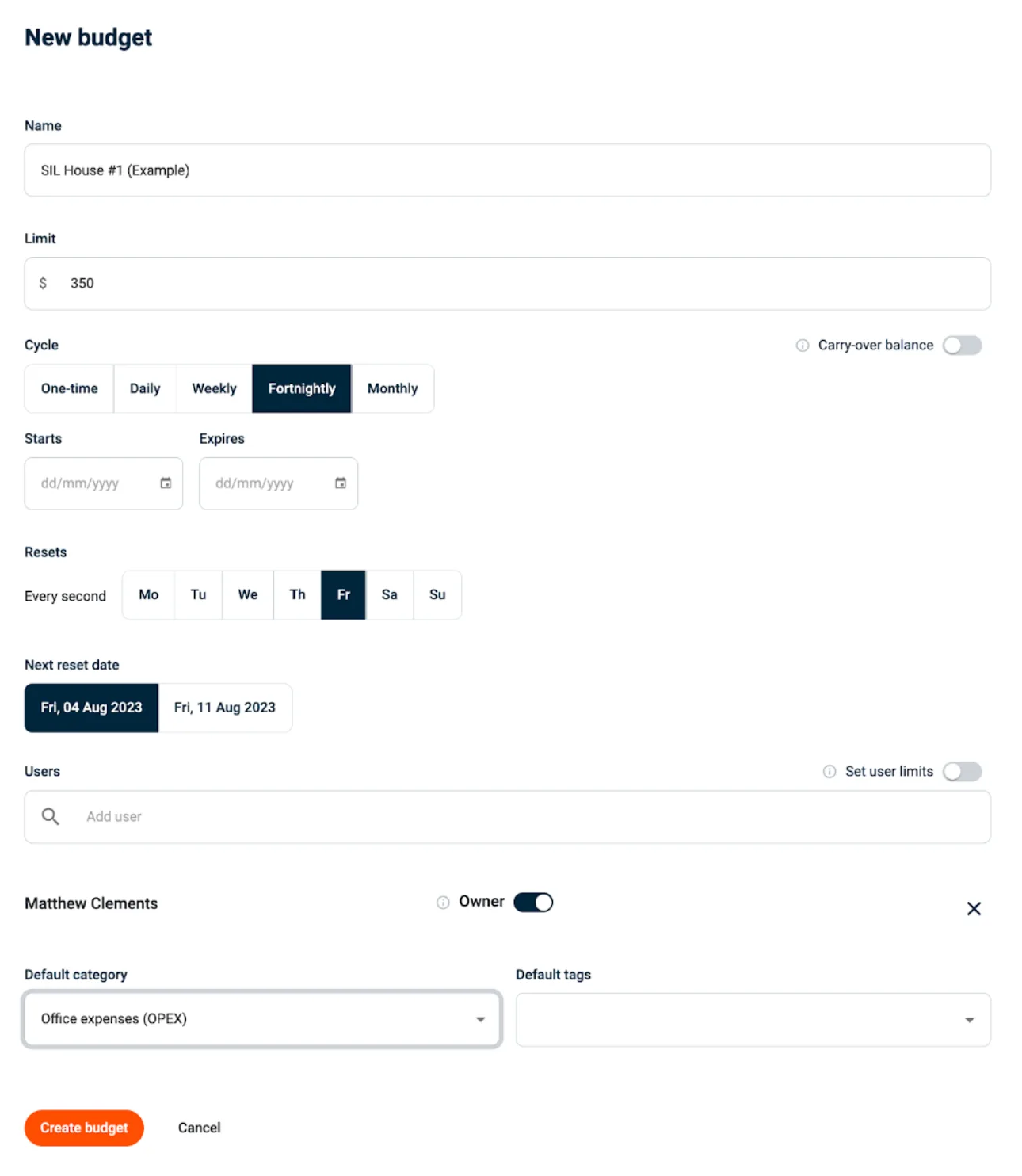Choose the Weekly cycle option
The image size is (1022, 1176).
point(214,388)
